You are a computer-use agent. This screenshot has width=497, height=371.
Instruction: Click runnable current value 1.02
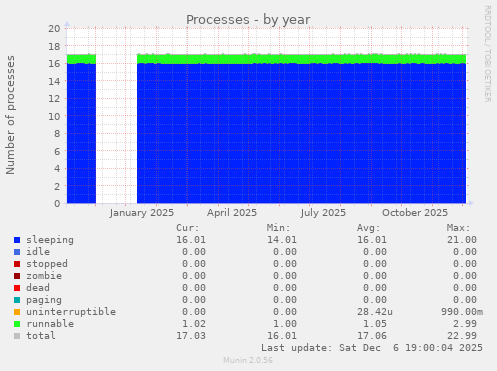point(194,324)
